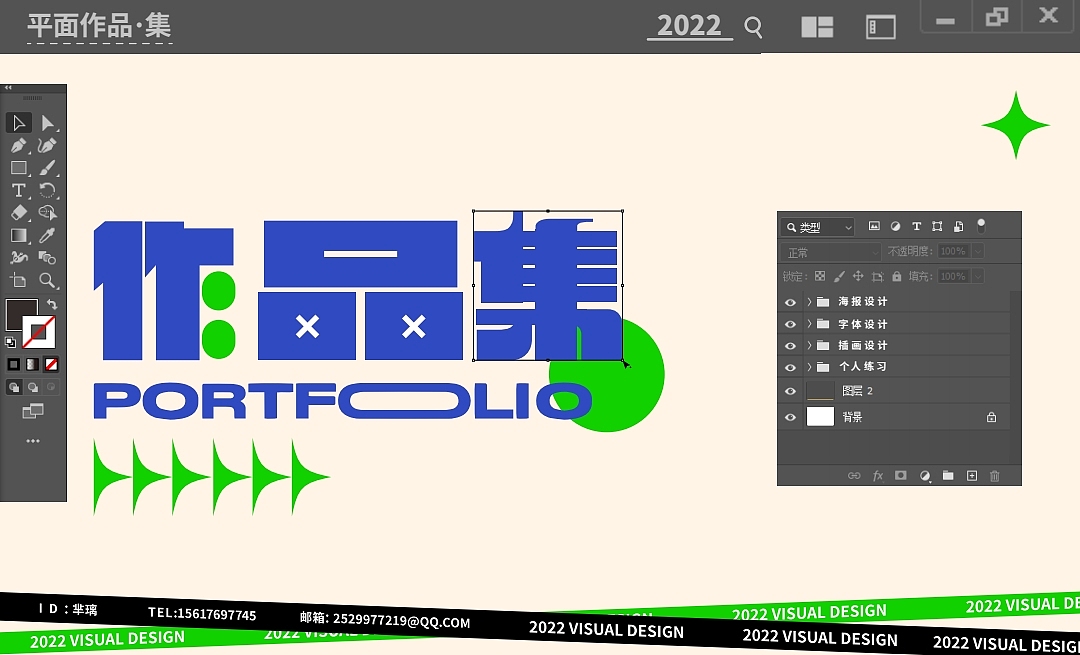
Task: Filter layers by type (T icon)
Action: click(916, 226)
